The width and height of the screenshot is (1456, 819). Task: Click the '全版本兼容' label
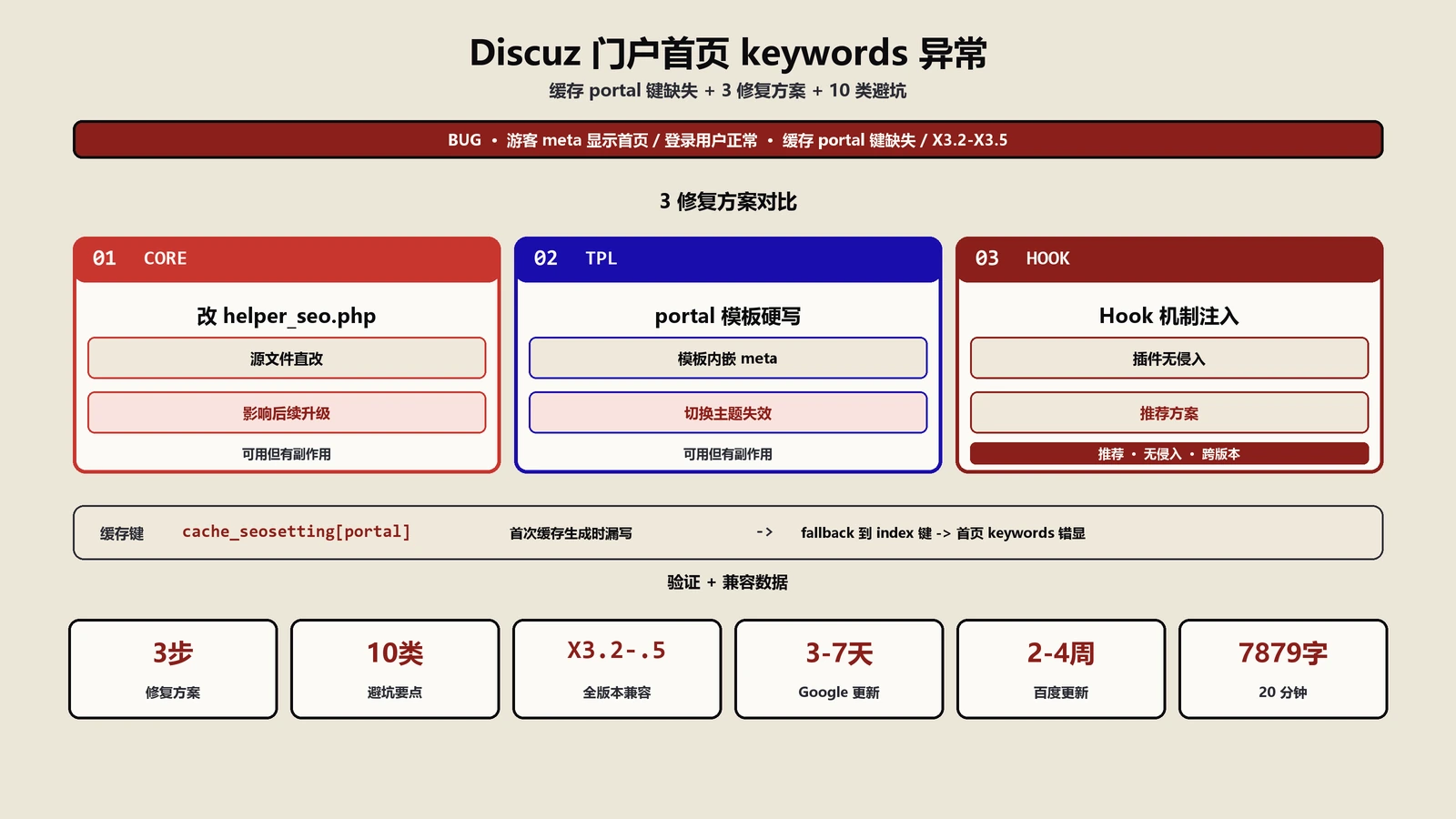[617, 693]
